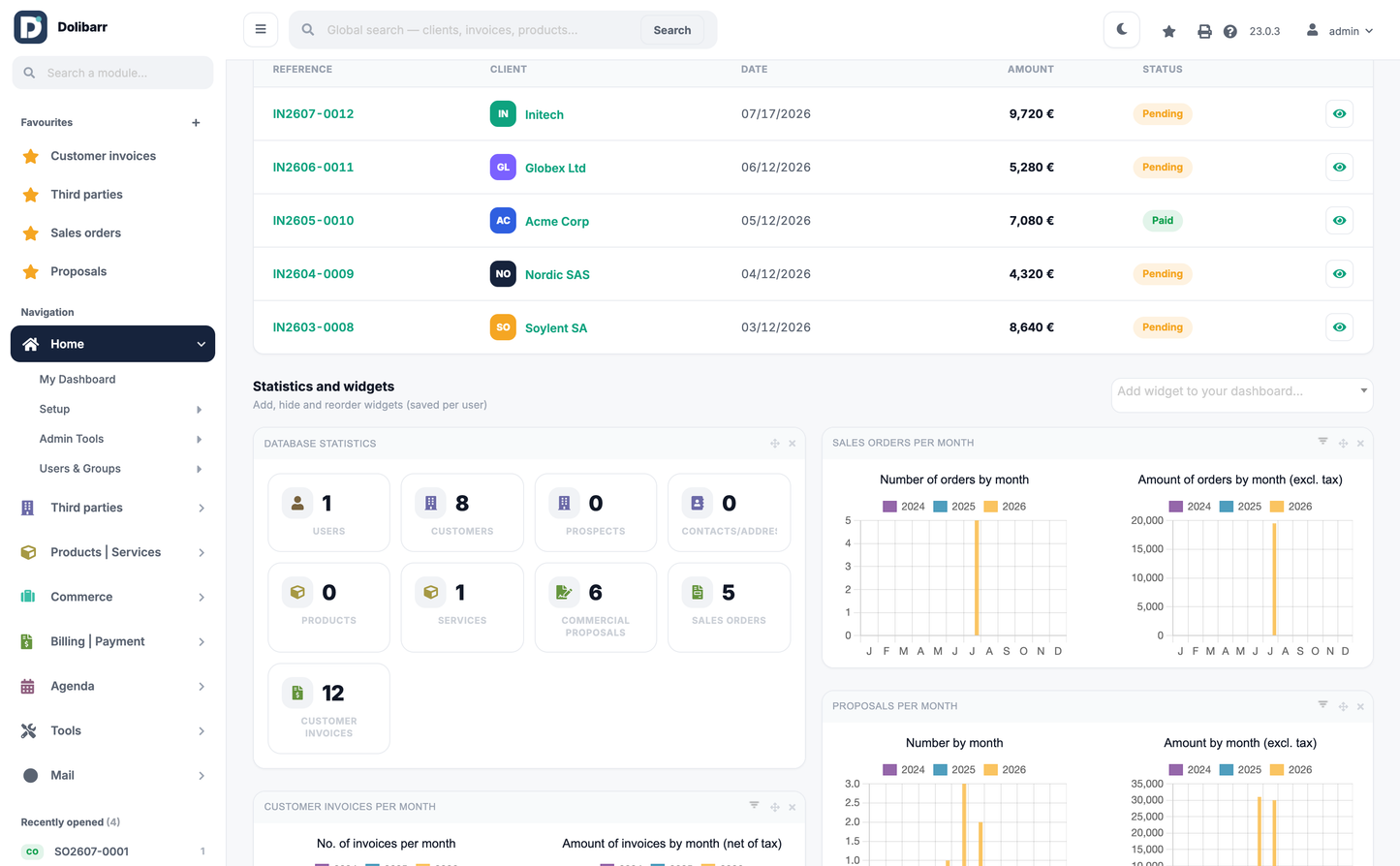Open the Sales Orders statistics card
Viewport: 1400px width, 866px height.
(x=729, y=607)
